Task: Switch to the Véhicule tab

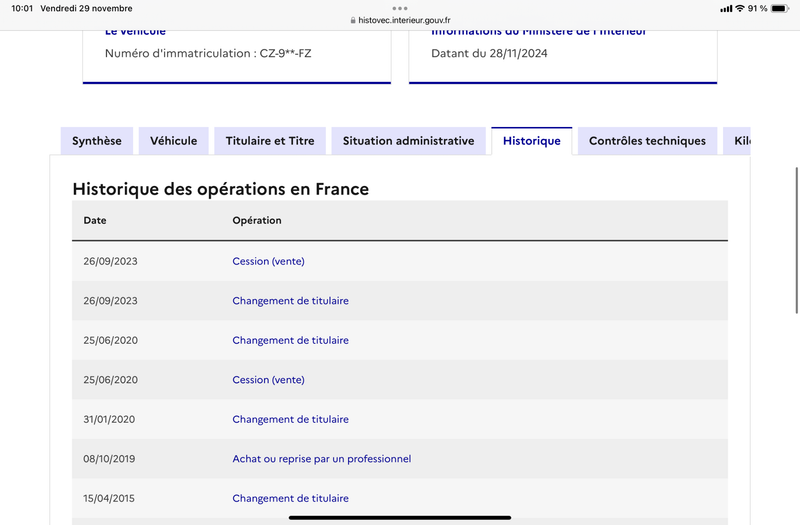Action: (x=173, y=141)
